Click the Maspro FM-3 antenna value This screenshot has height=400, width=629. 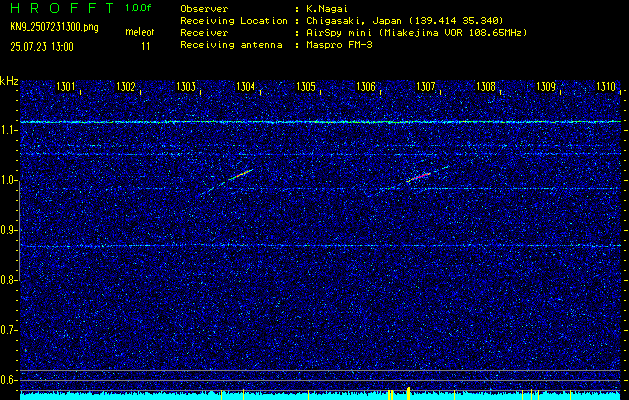click(339, 45)
